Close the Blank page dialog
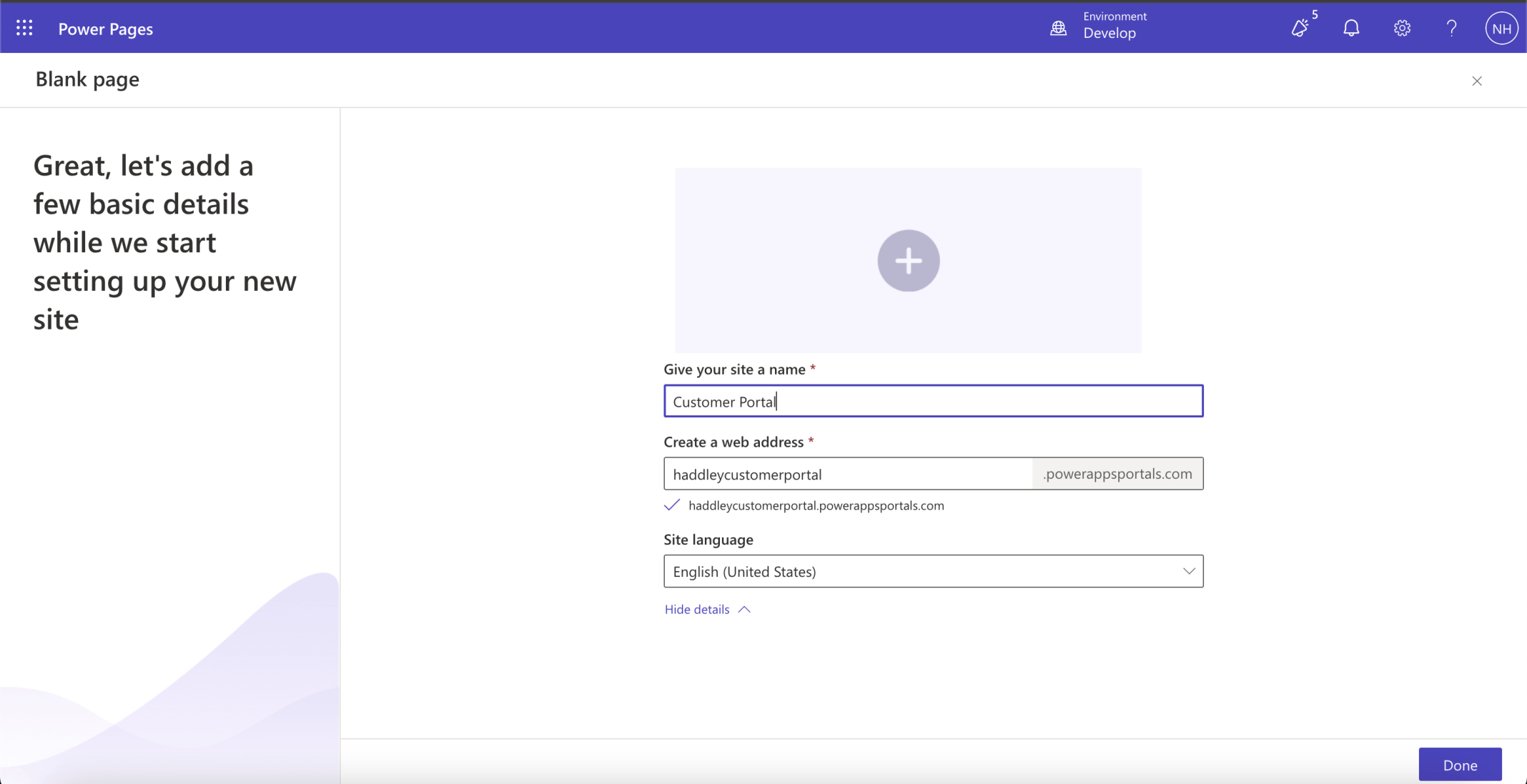1527x784 pixels. click(x=1476, y=81)
